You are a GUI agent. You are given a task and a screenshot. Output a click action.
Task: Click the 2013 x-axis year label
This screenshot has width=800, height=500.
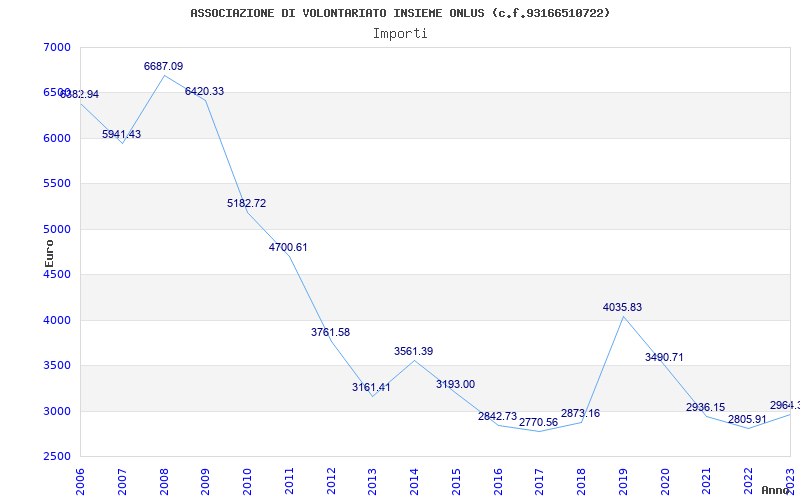click(372, 481)
